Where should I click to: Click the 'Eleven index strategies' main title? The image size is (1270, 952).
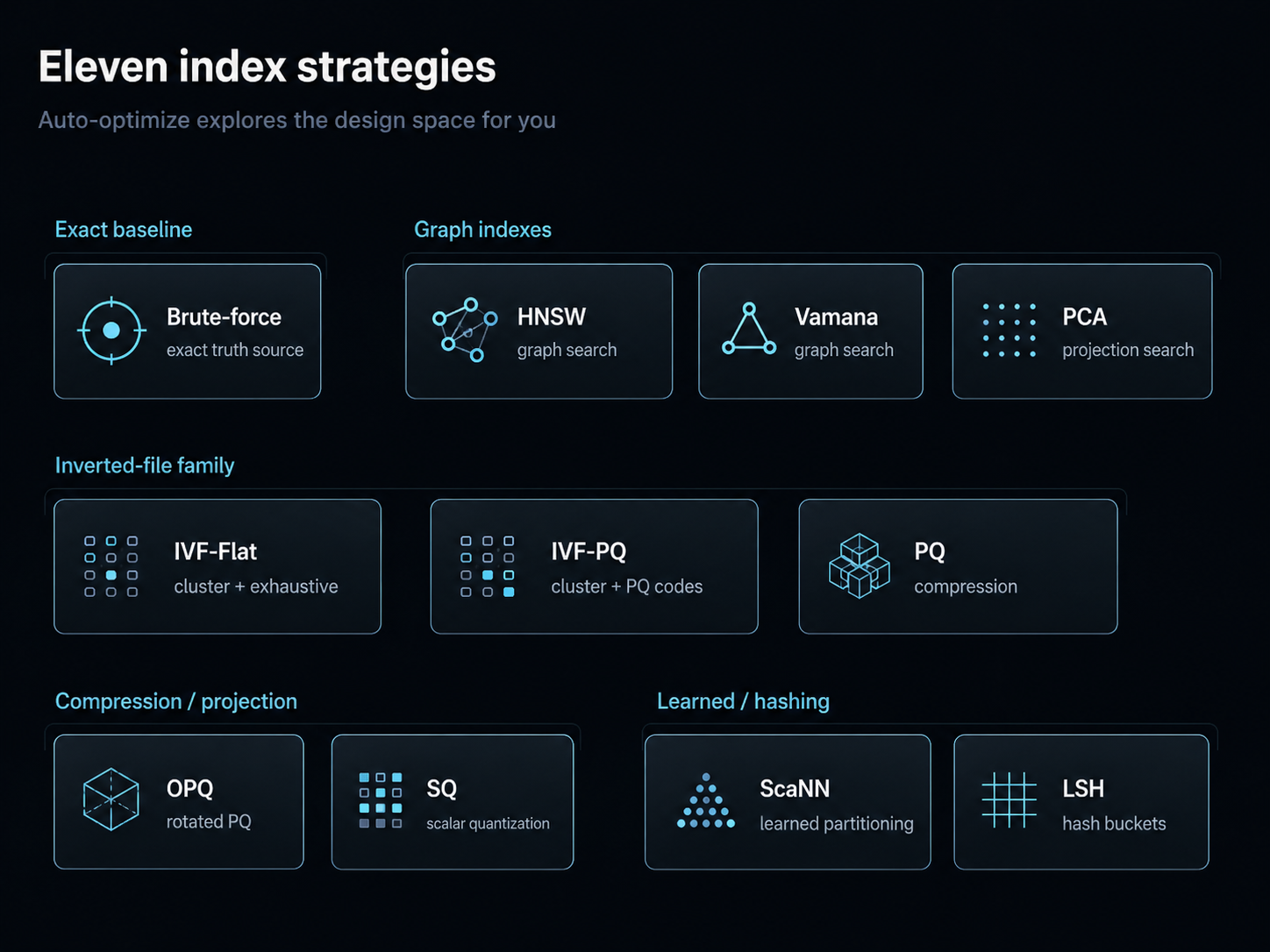tap(268, 67)
